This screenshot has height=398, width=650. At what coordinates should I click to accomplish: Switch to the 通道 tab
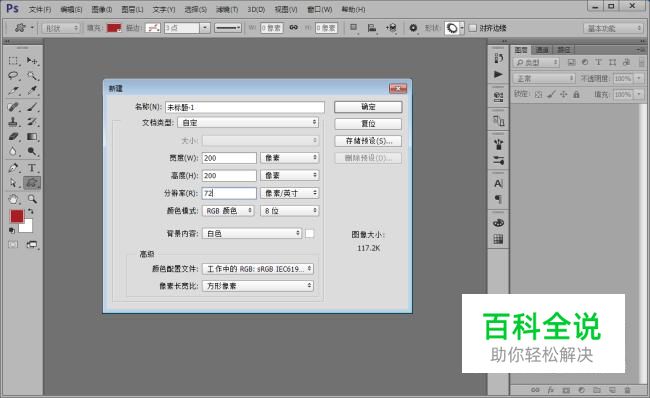coord(542,50)
